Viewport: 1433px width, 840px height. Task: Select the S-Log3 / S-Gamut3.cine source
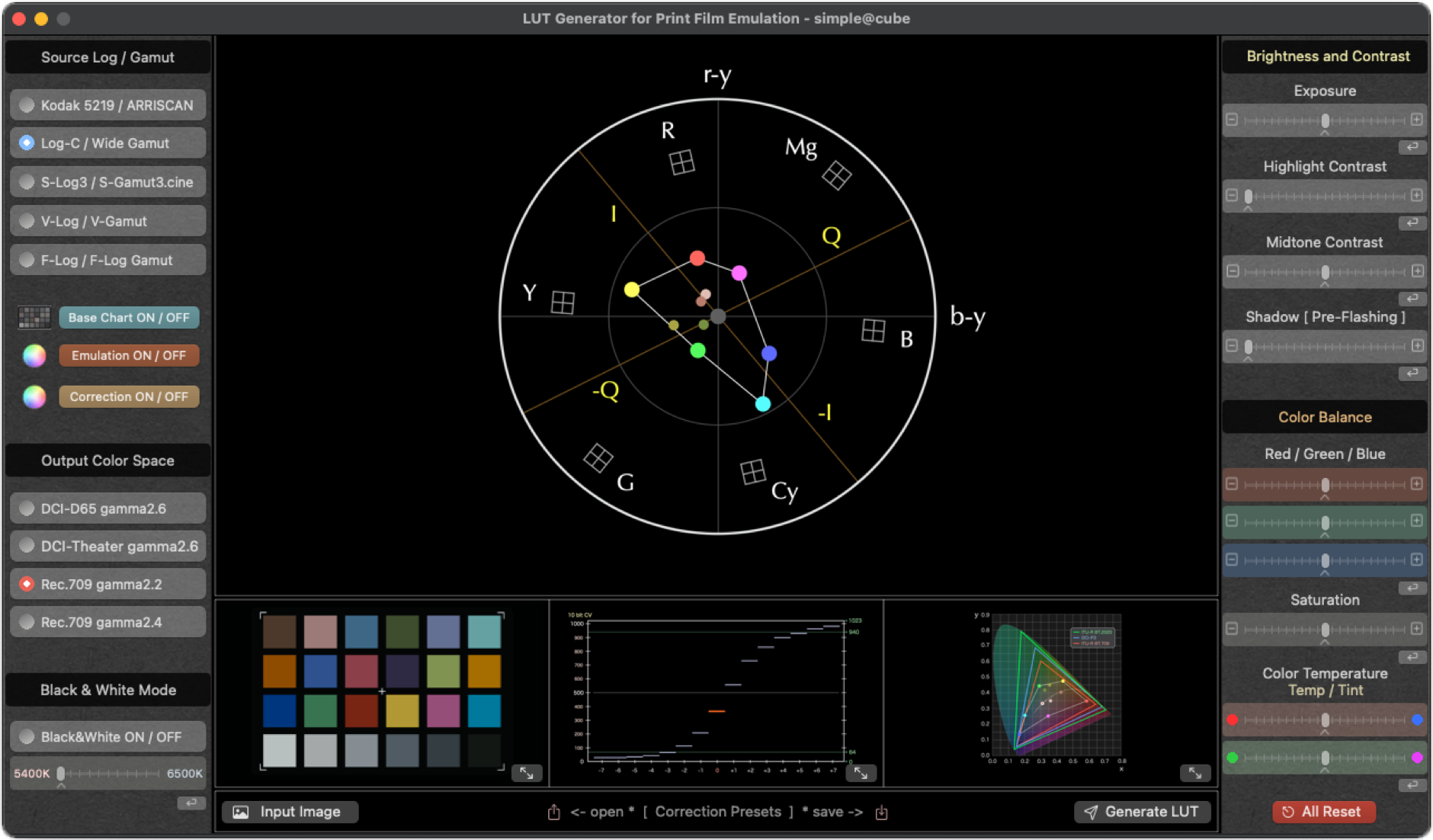(x=107, y=181)
